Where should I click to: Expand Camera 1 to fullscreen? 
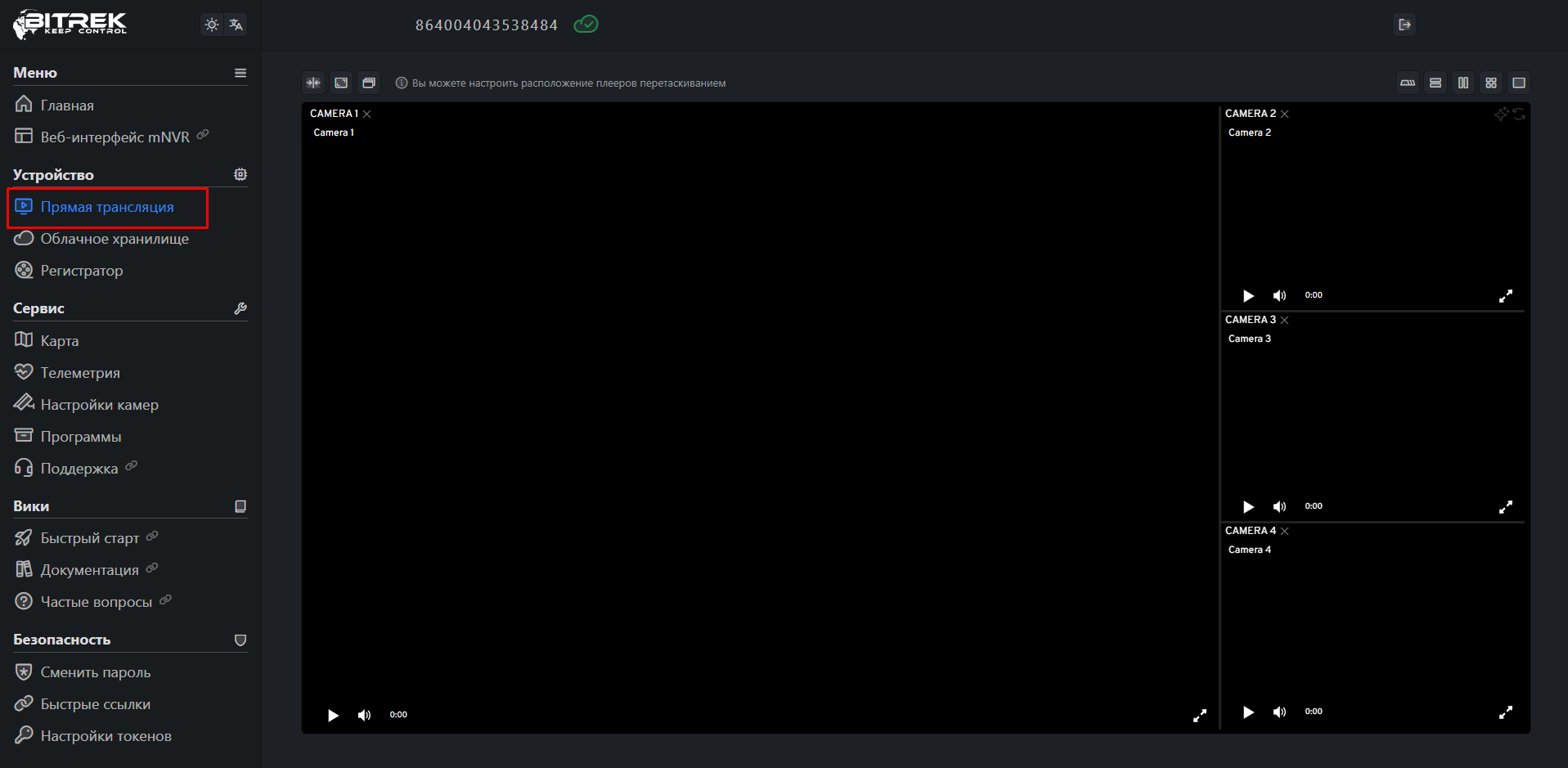pos(1200,716)
